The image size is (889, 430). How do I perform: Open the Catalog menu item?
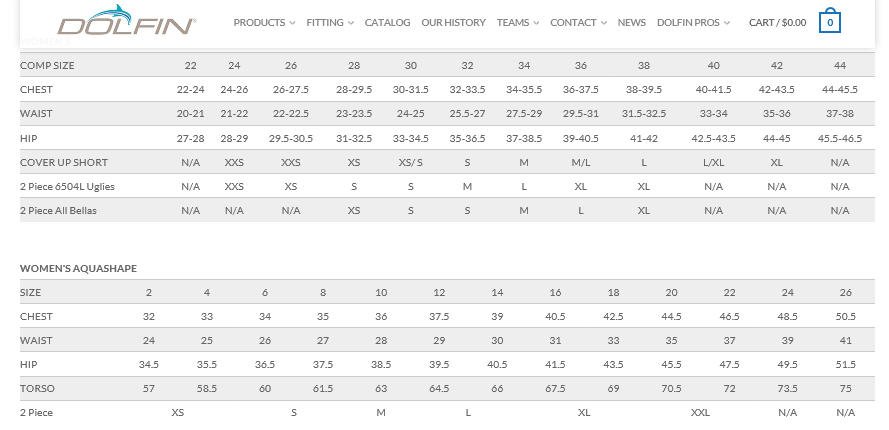click(387, 23)
